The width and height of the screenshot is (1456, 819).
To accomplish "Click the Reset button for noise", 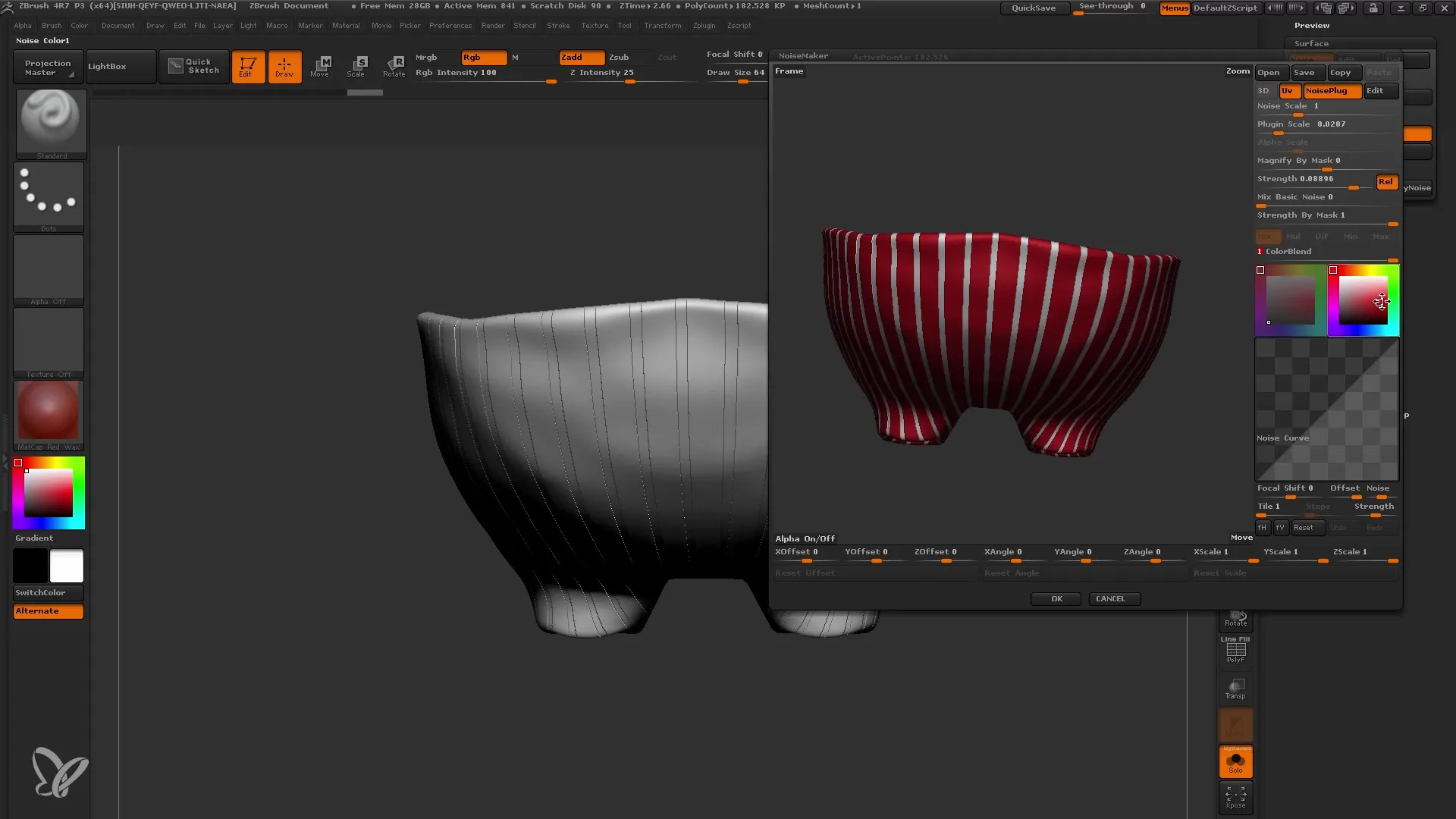I will [x=1304, y=527].
